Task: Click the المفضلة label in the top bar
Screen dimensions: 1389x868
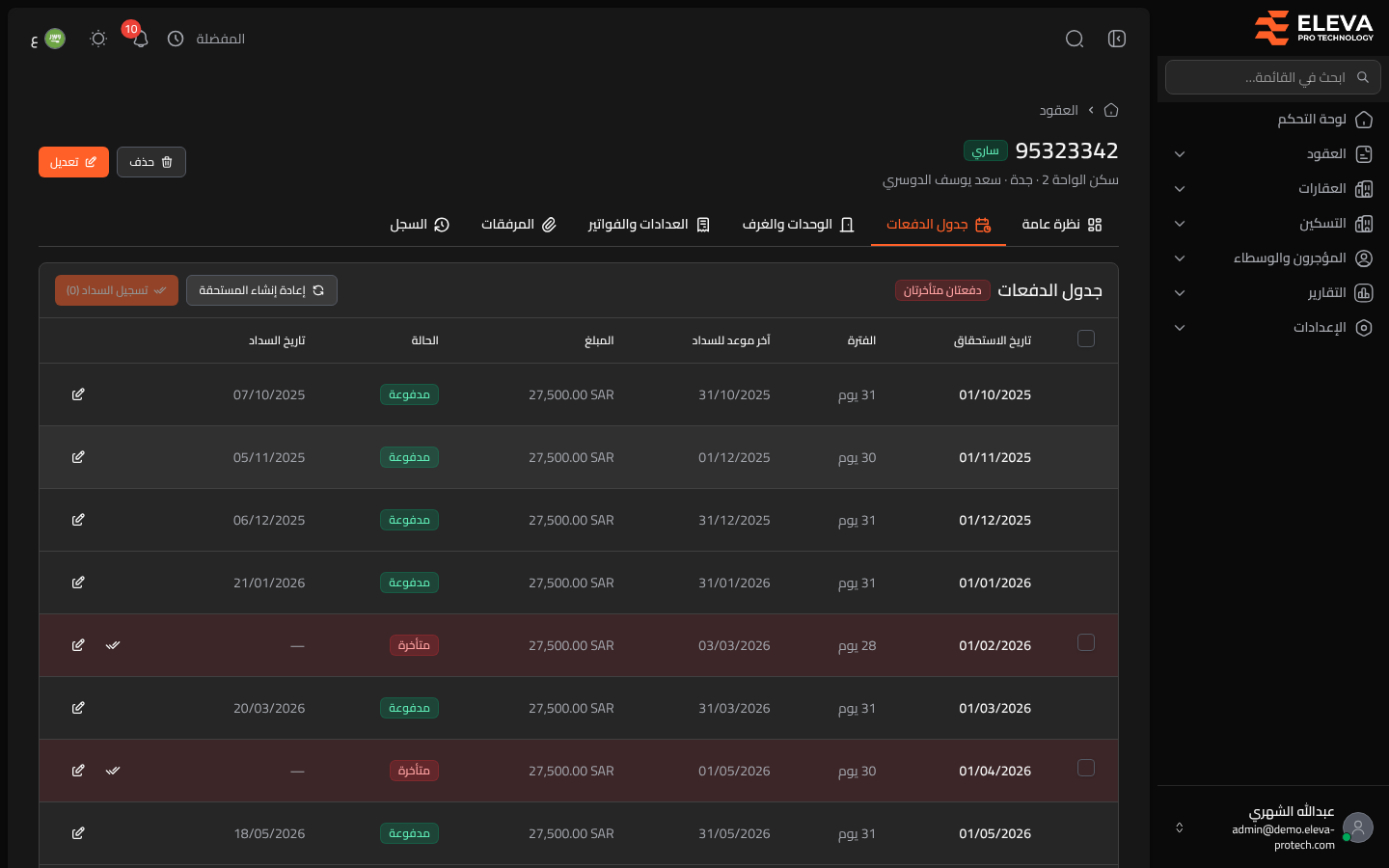Action: (220, 39)
